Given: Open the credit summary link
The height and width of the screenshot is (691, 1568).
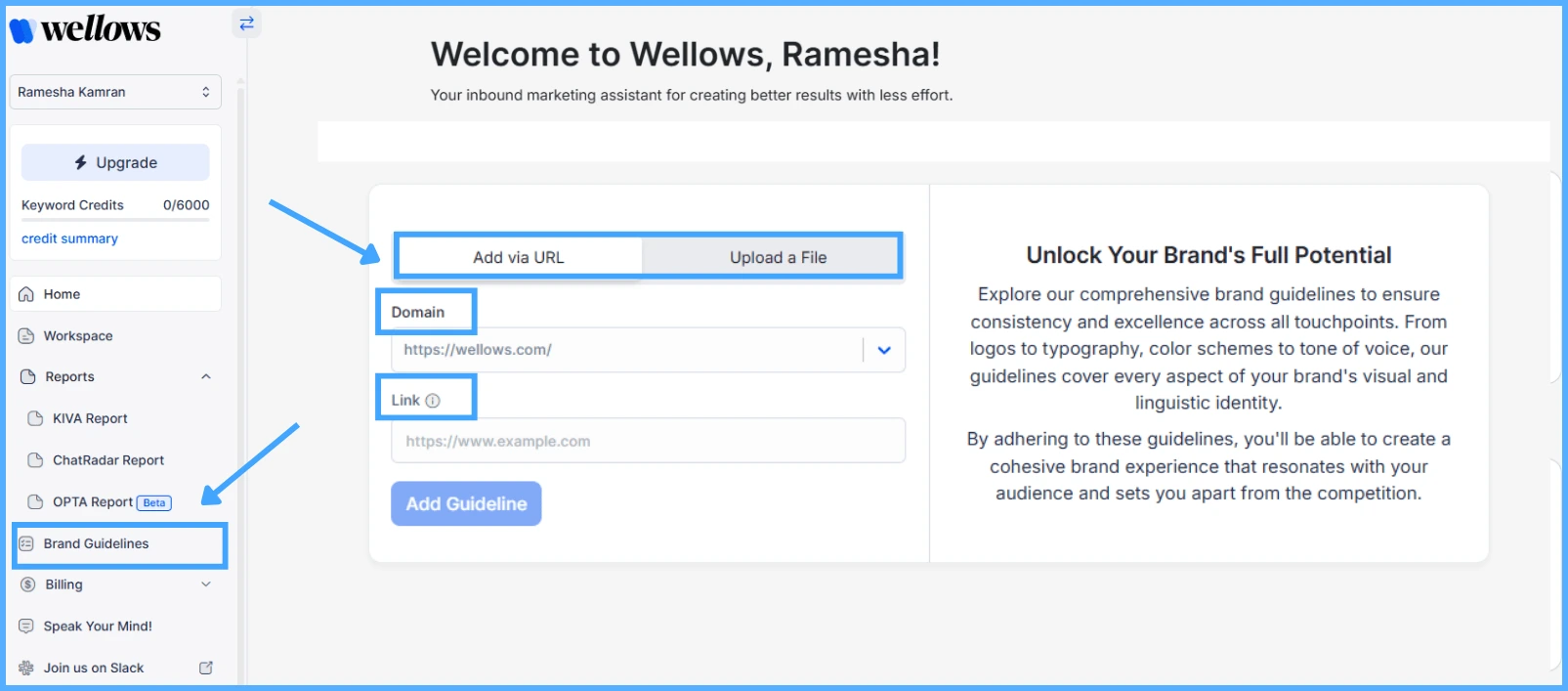Looking at the screenshot, I should (69, 238).
